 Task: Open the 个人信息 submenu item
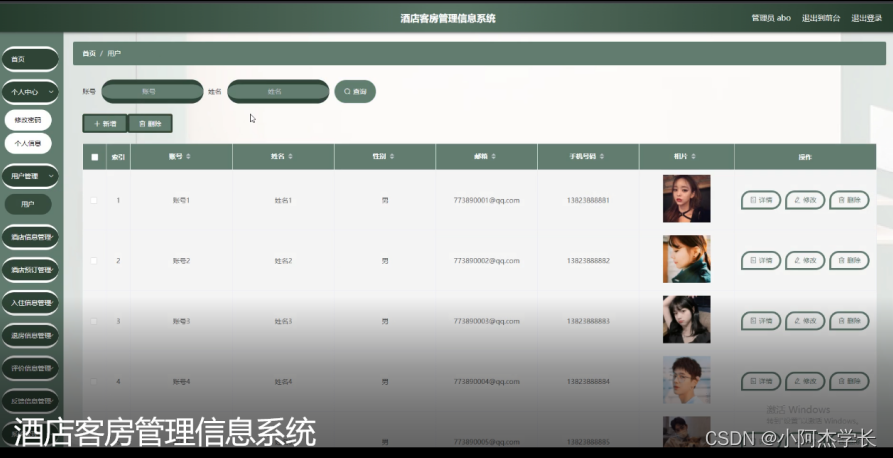point(28,144)
